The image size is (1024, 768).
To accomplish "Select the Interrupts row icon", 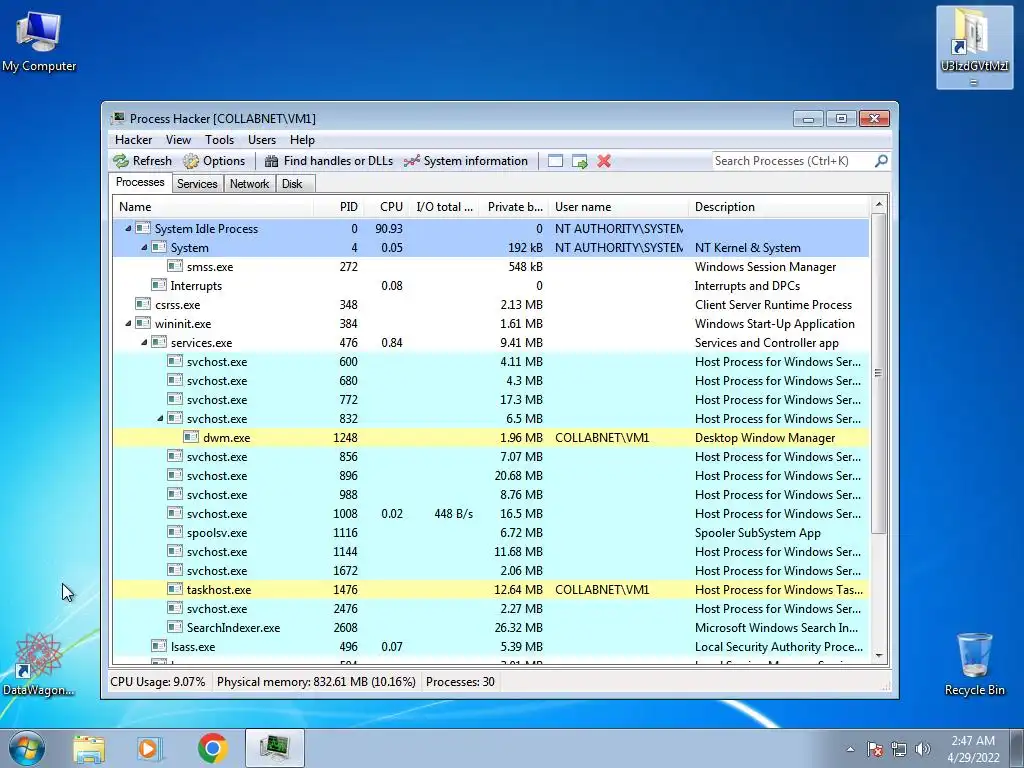I will point(159,285).
